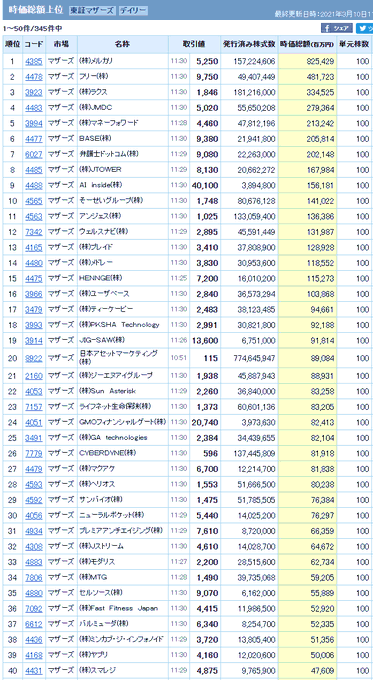Open stock code 3966 link for ユーザベース
This screenshot has height=680, width=373.
click(x=33, y=294)
